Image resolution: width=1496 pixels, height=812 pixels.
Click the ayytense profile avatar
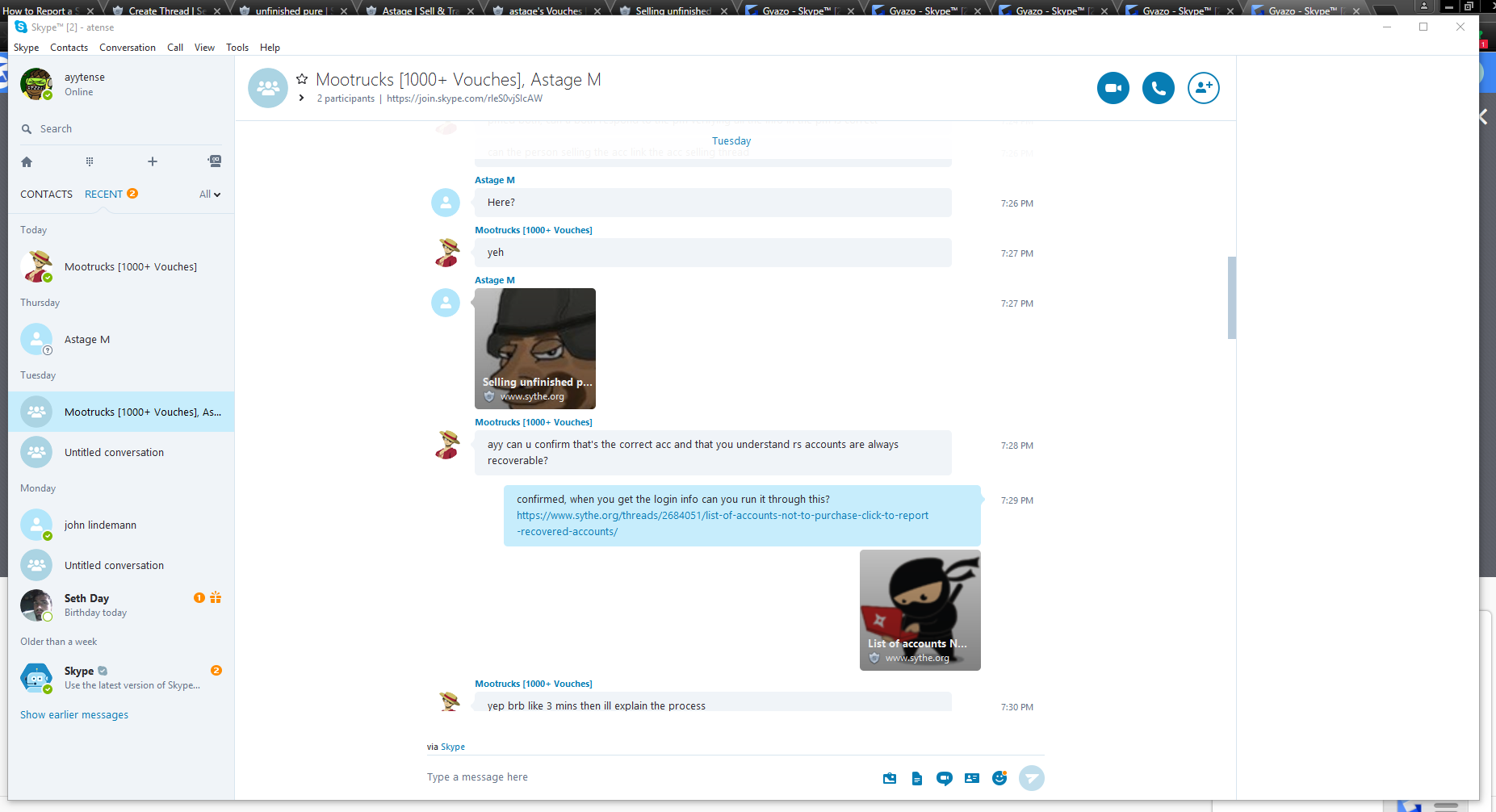[36, 84]
